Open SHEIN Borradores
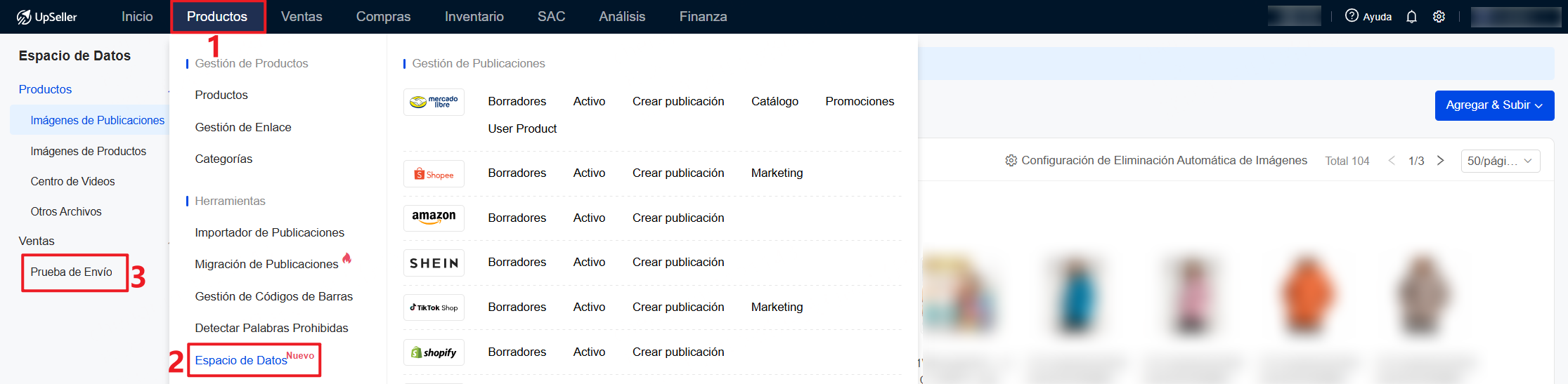Viewport: 1568px width, 384px height. point(517,262)
